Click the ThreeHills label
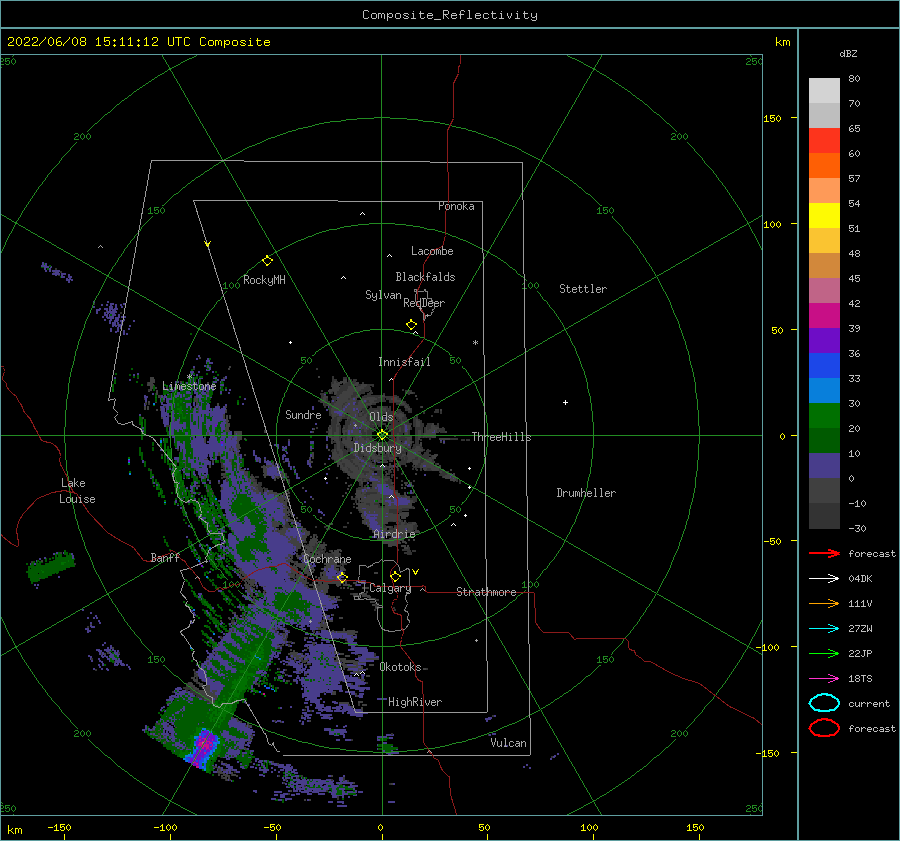 click(501, 437)
